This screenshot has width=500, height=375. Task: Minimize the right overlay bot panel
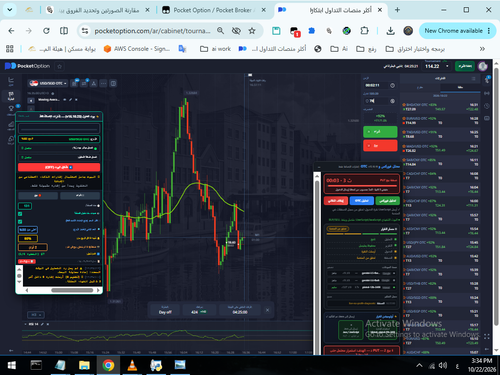coord(319,167)
